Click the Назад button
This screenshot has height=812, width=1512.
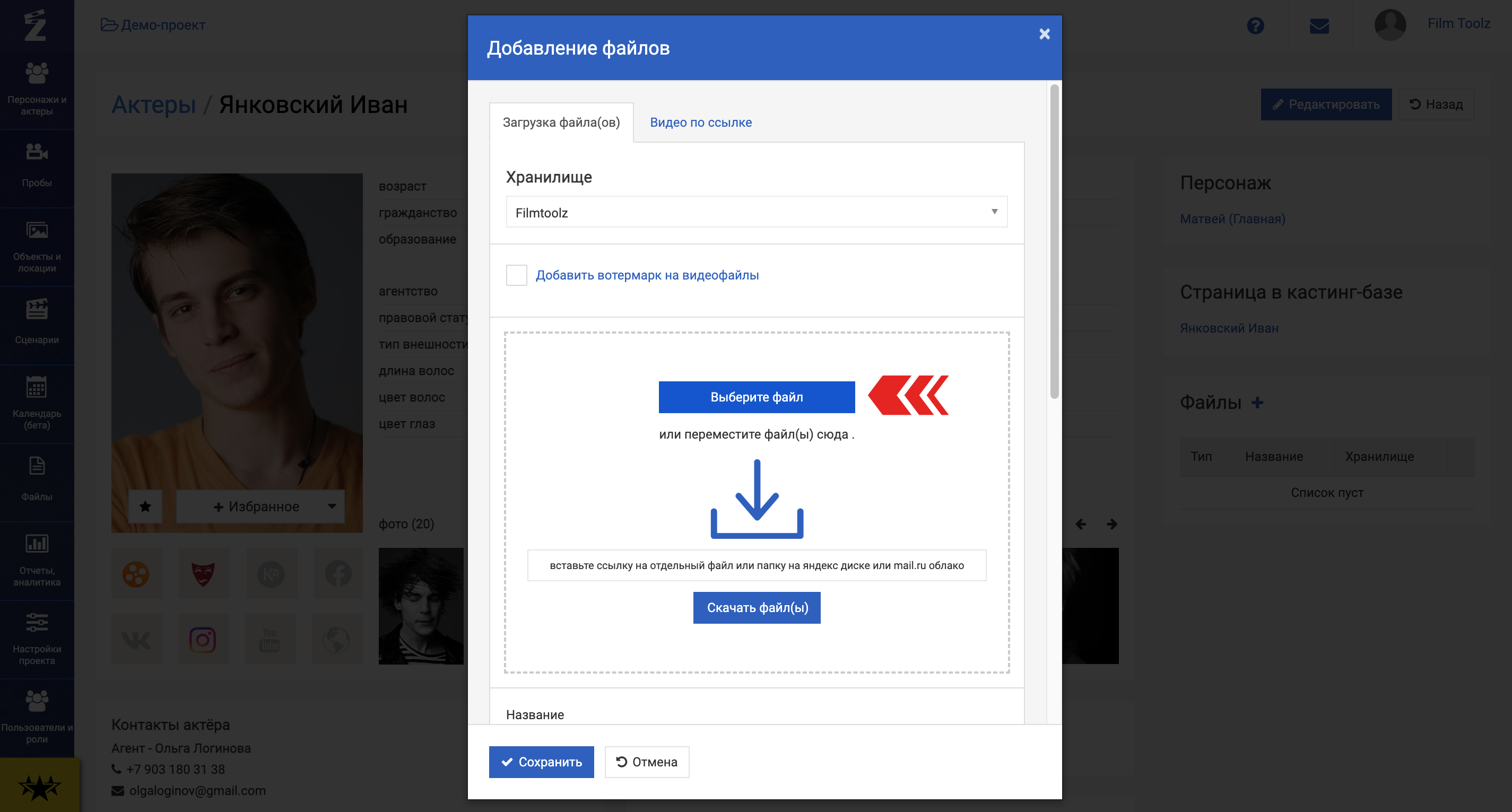(1436, 104)
